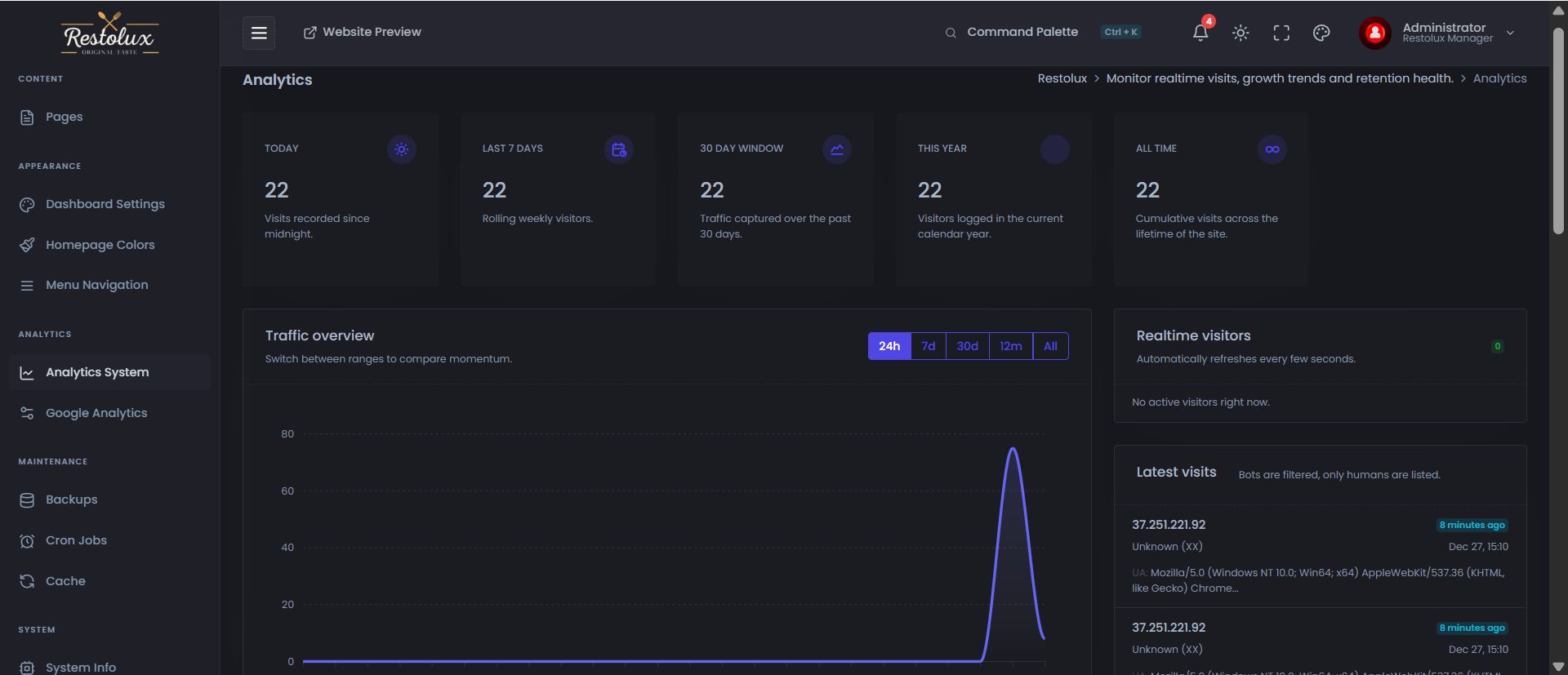Viewport: 1568px width, 675px height.
Task: Click the Restolux logo
Action: pos(109,34)
